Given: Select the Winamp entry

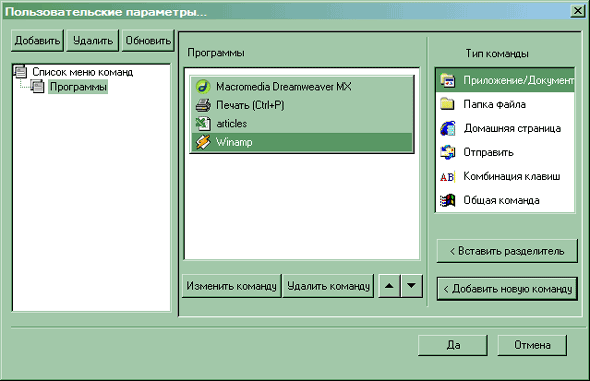Looking at the screenshot, I should (x=302, y=142).
